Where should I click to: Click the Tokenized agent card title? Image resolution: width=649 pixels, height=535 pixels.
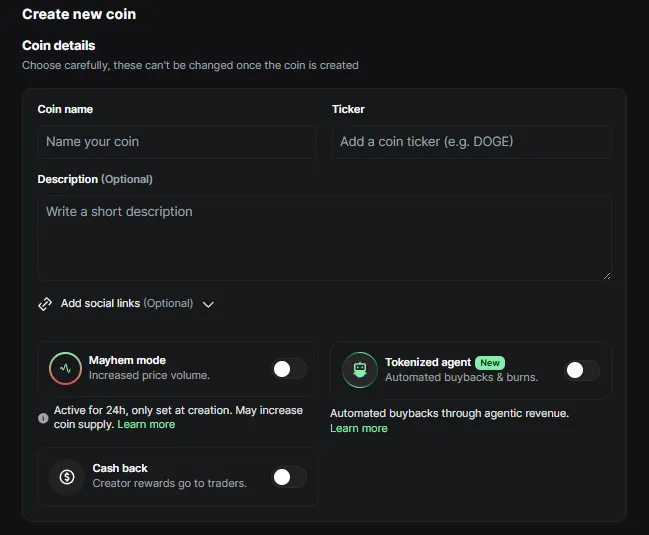click(427, 362)
